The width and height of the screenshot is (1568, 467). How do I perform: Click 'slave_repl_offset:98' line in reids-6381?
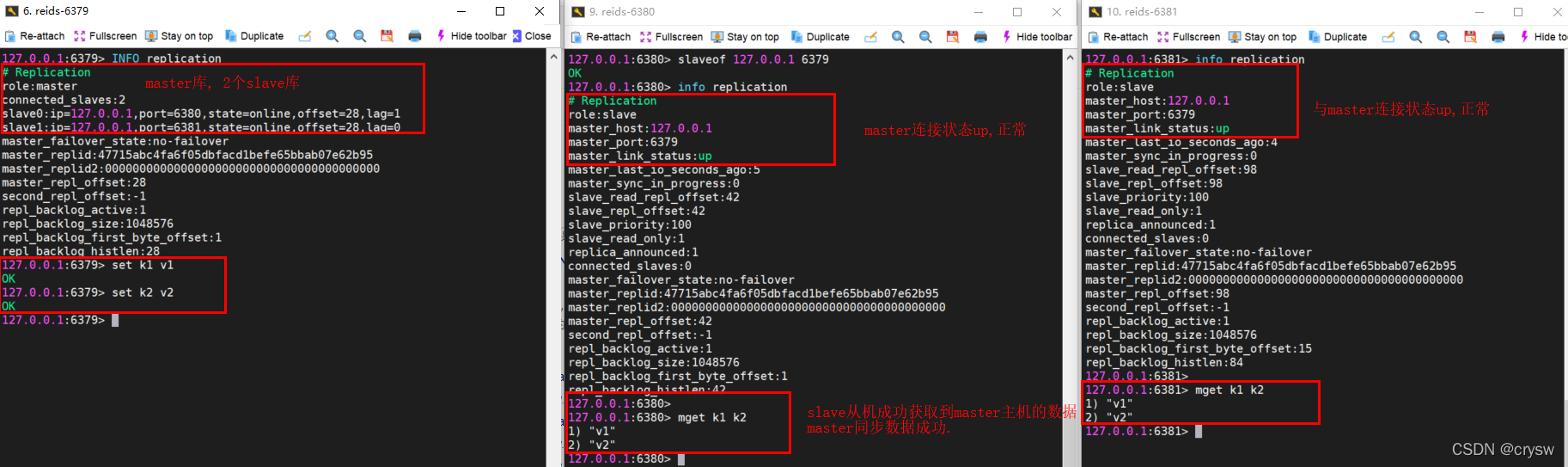click(x=1154, y=183)
